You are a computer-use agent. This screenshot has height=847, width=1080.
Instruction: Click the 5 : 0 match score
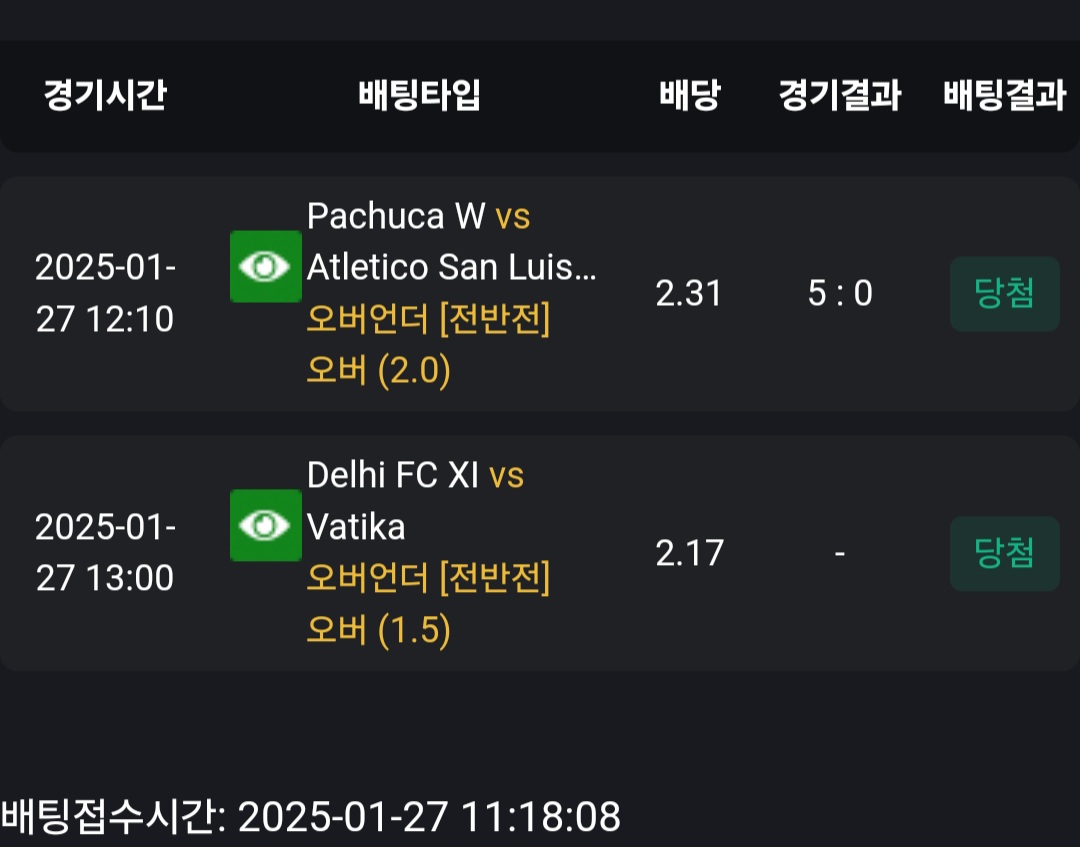click(839, 293)
